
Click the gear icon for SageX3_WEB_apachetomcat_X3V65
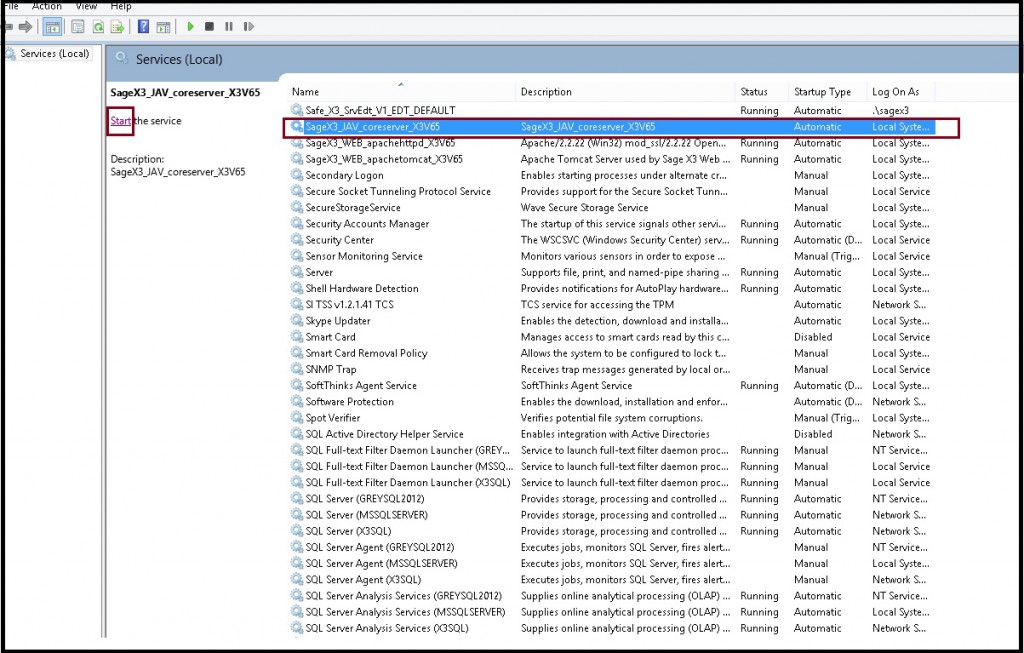tap(297, 159)
